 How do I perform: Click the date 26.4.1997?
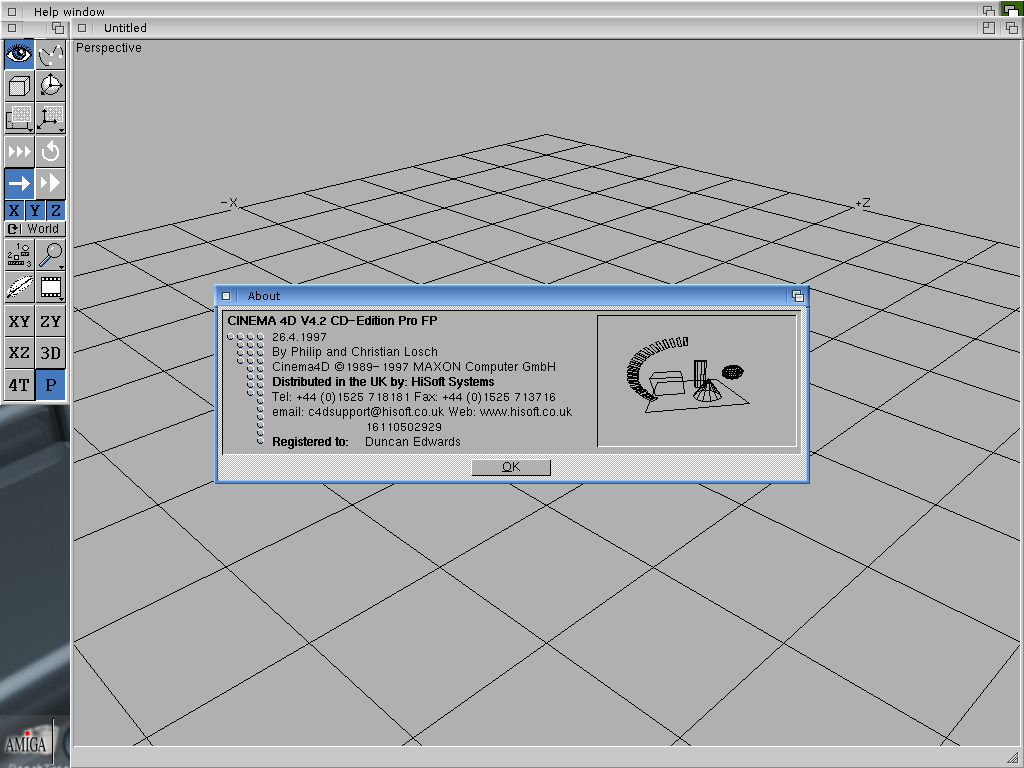coord(299,337)
